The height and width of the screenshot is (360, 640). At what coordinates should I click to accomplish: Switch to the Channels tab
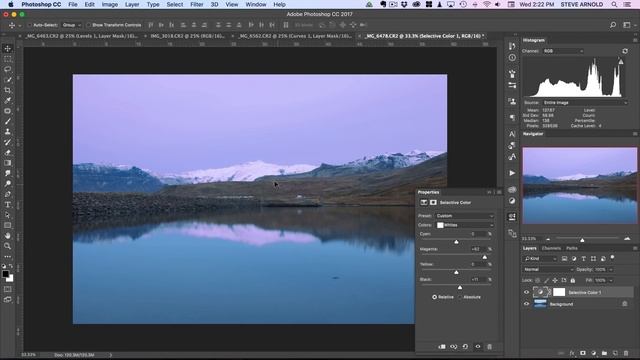[551, 248]
